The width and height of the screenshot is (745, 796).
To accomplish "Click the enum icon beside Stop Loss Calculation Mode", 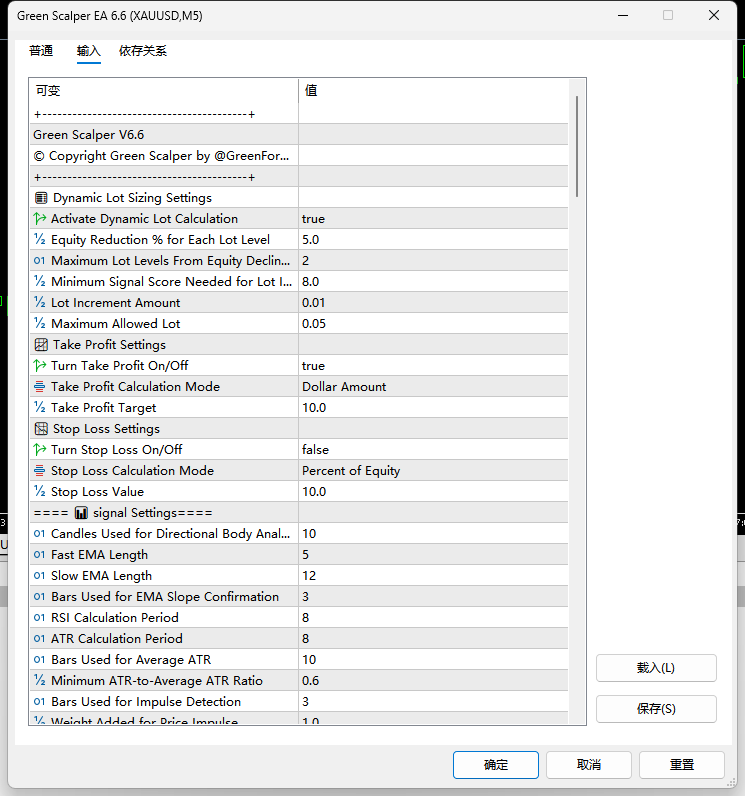I will [x=40, y=470].
